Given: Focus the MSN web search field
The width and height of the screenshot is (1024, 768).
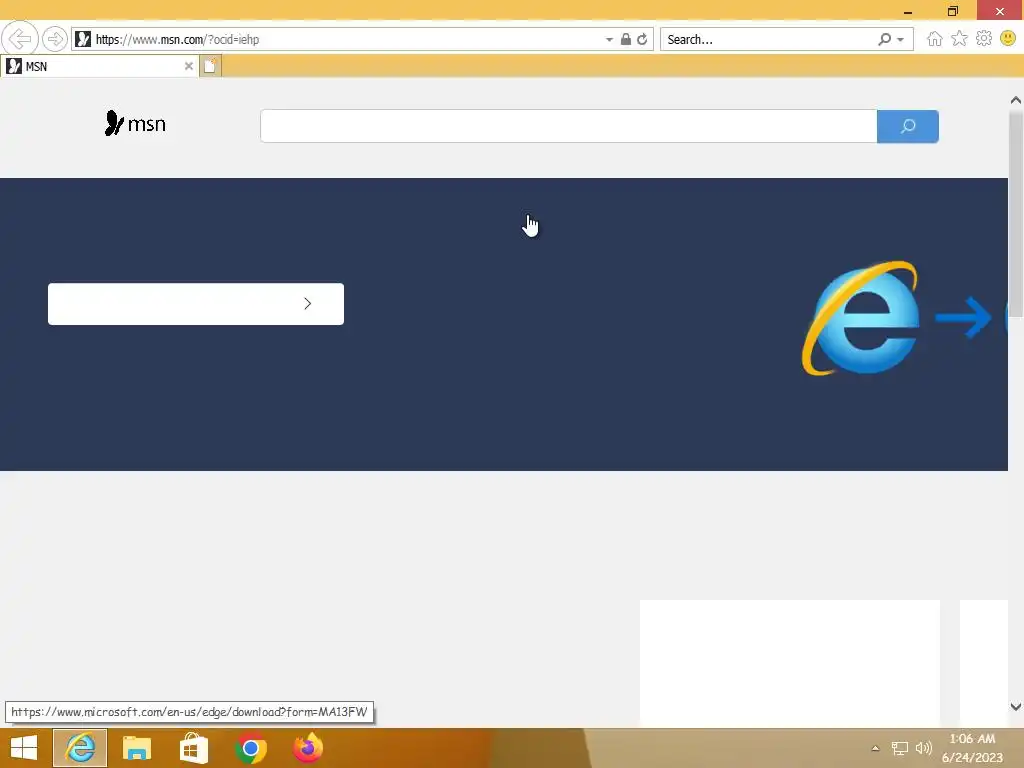Looking at the screenshot, I should tap(568, 126).
